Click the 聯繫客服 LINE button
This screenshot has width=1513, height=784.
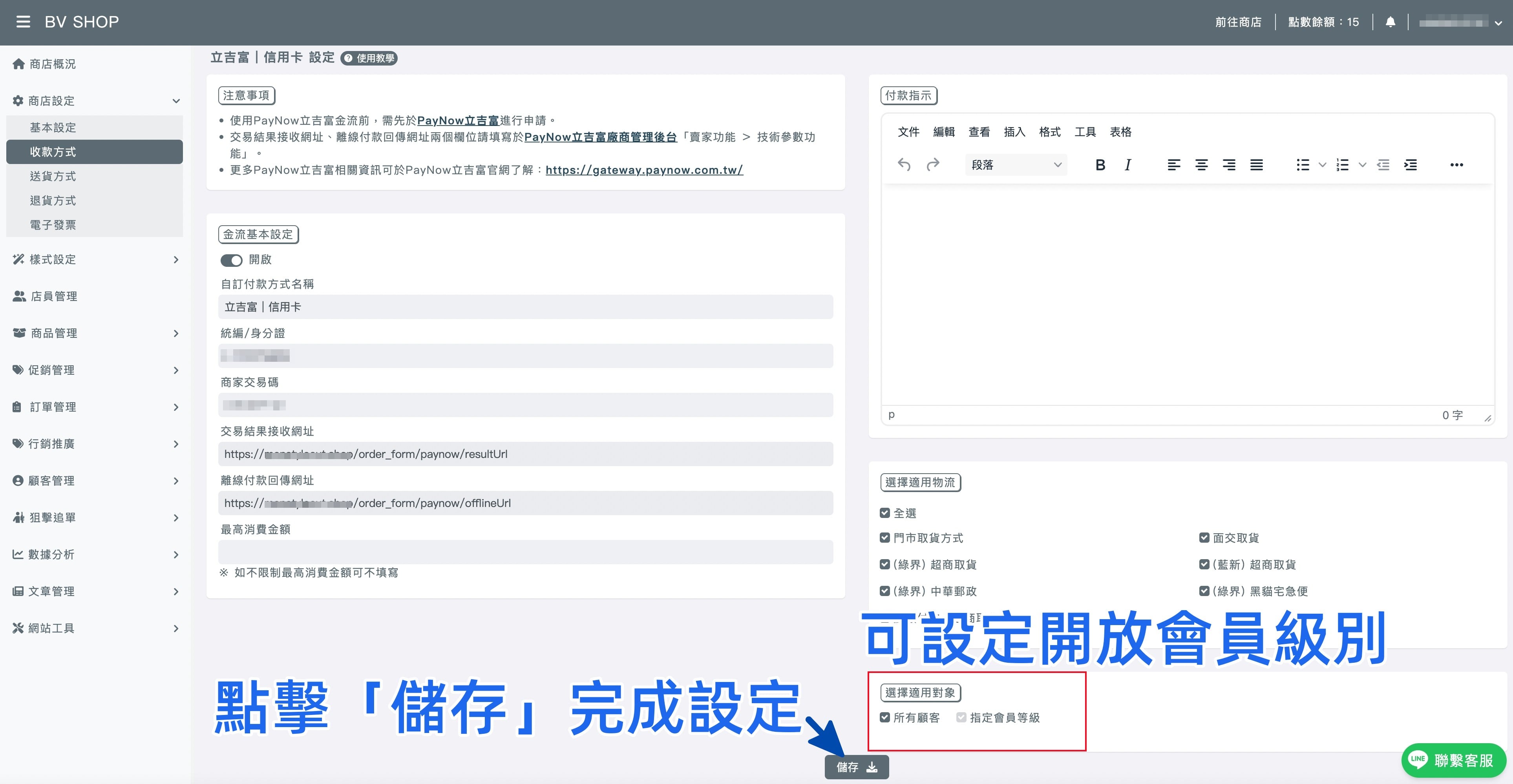click(x=1453, y=760)
